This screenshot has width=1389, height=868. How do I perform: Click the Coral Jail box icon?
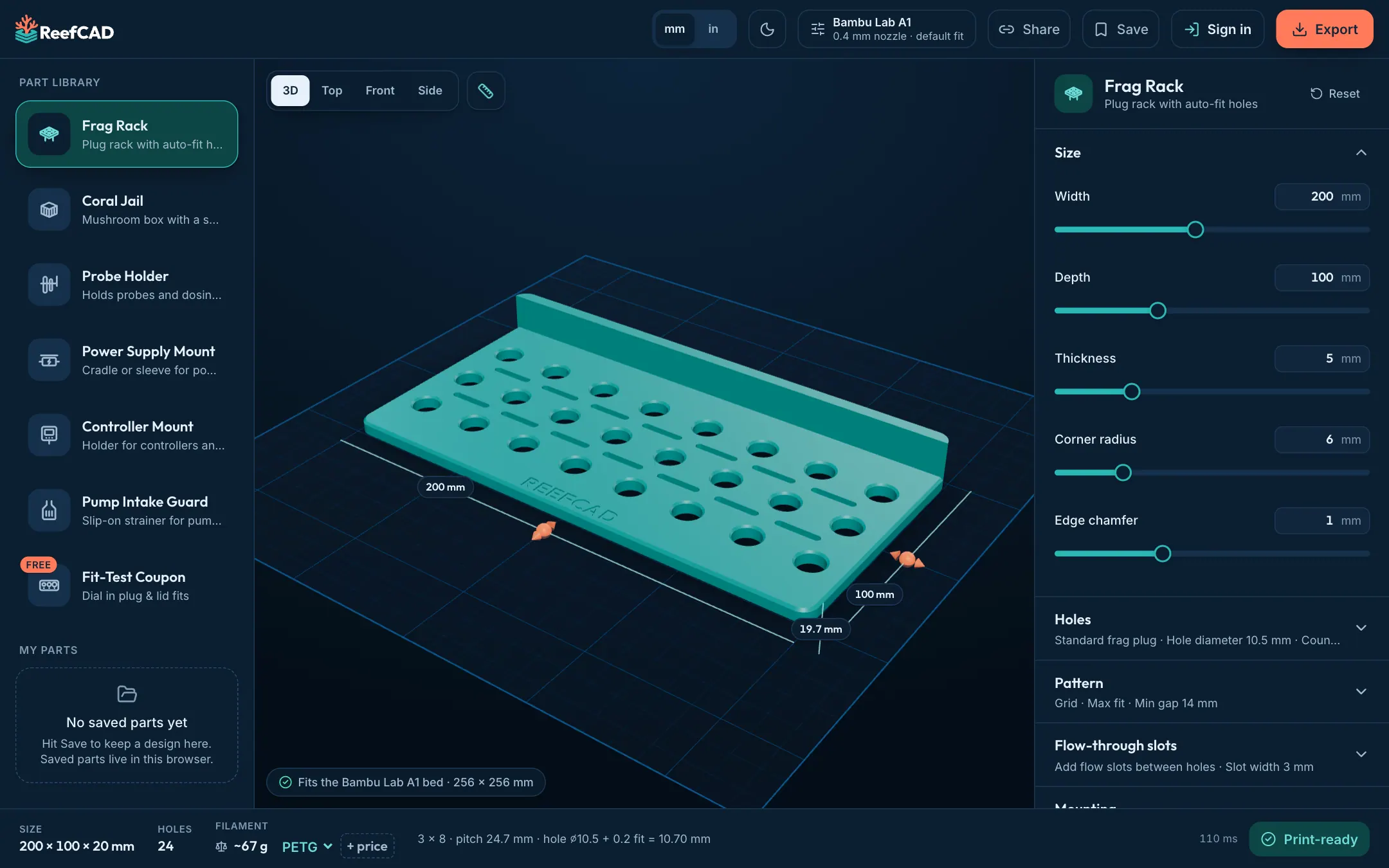pyautogui.click(x=49, y=209)
